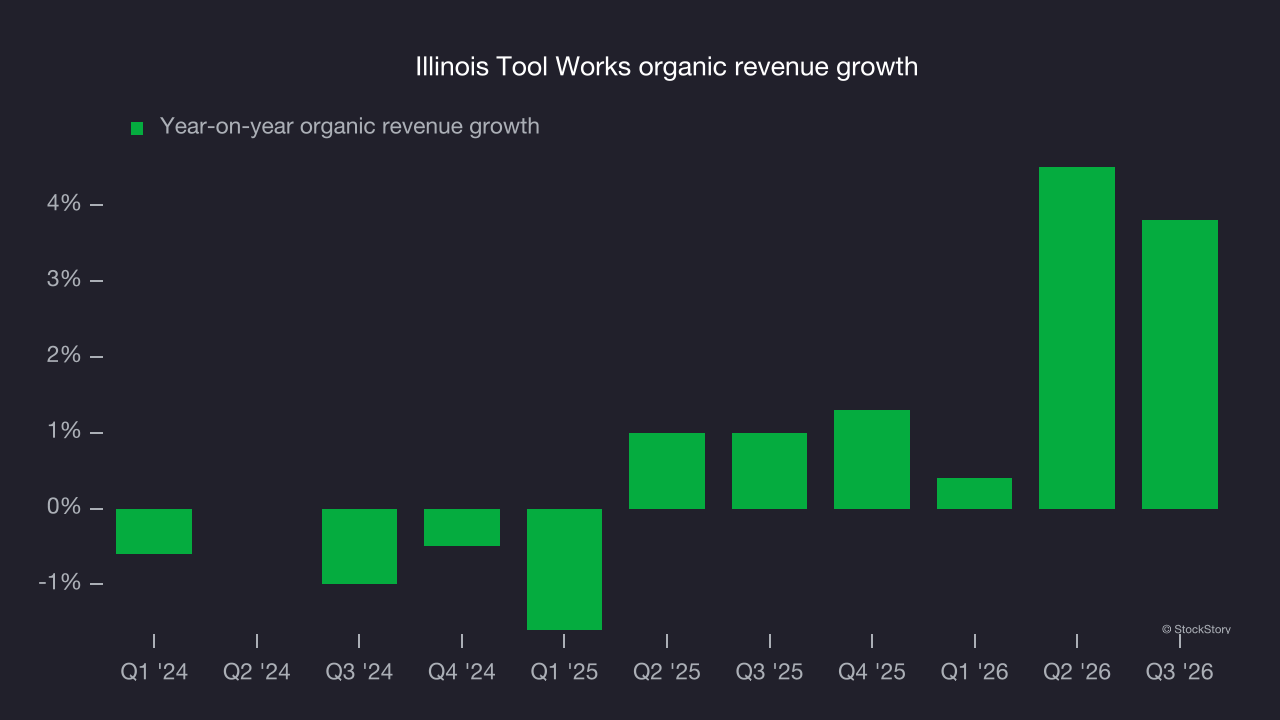Screen dimensions: 1280x720
Task: Select the Q4 '25 x-axis label
Action: click(872, 672)
